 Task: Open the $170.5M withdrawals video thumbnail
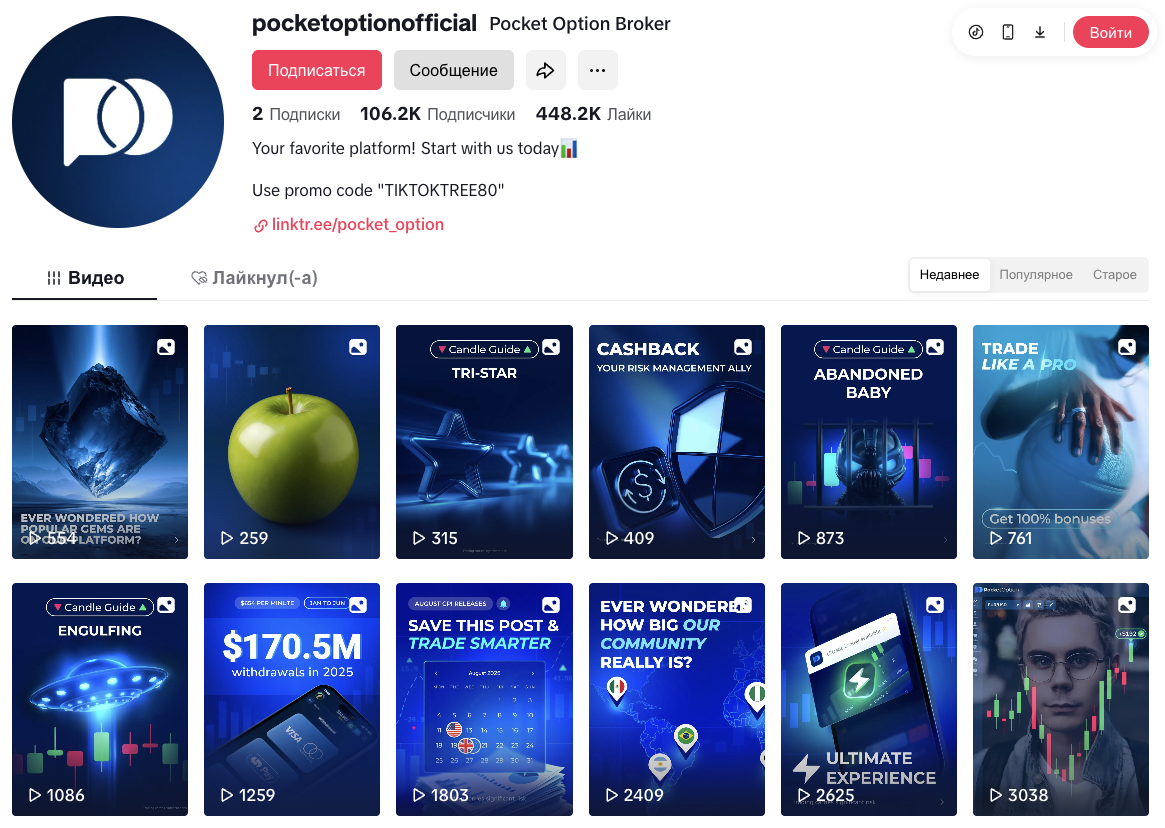(x=292, y=699)
